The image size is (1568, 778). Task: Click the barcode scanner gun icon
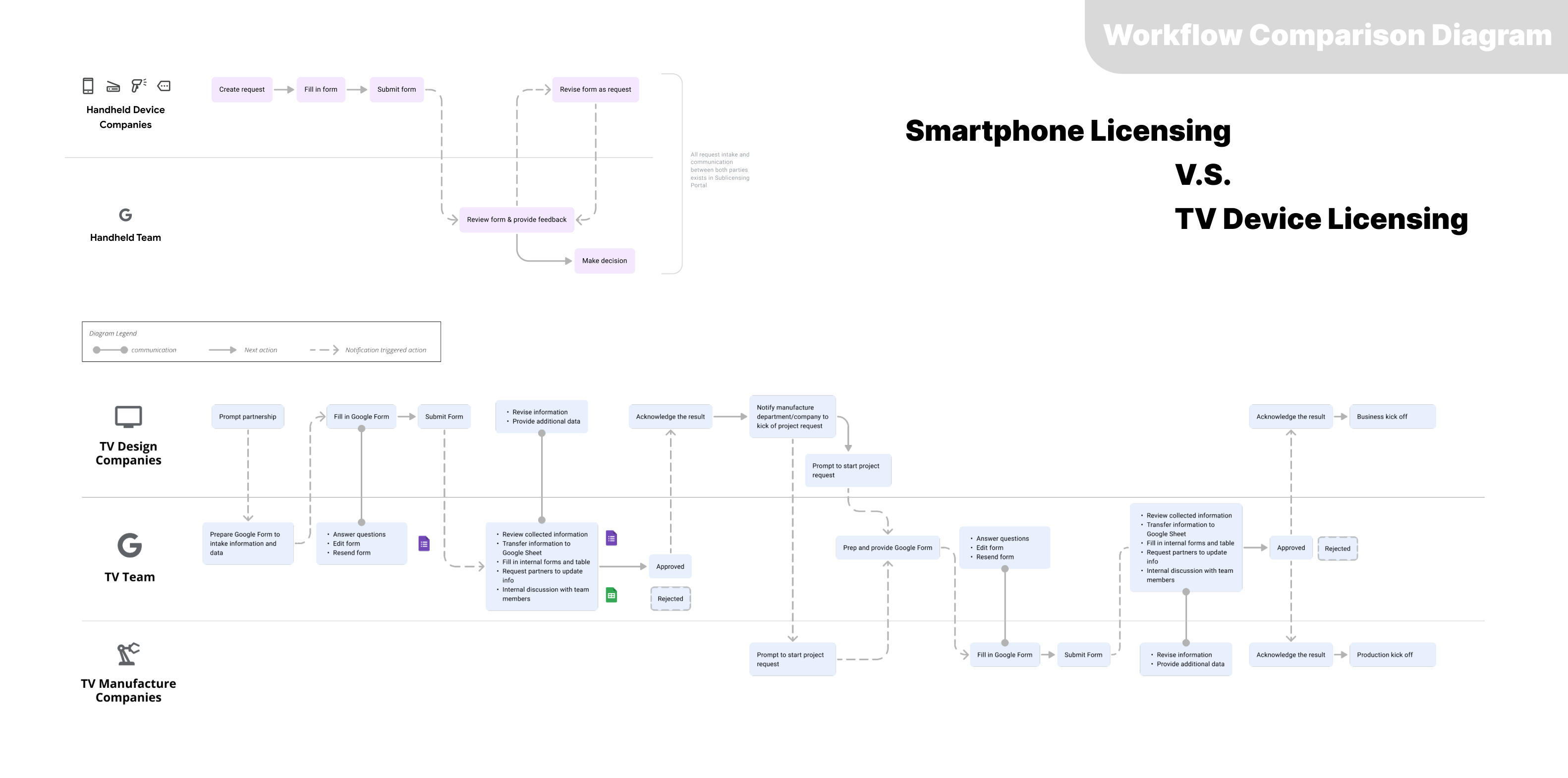coord(138,85)
